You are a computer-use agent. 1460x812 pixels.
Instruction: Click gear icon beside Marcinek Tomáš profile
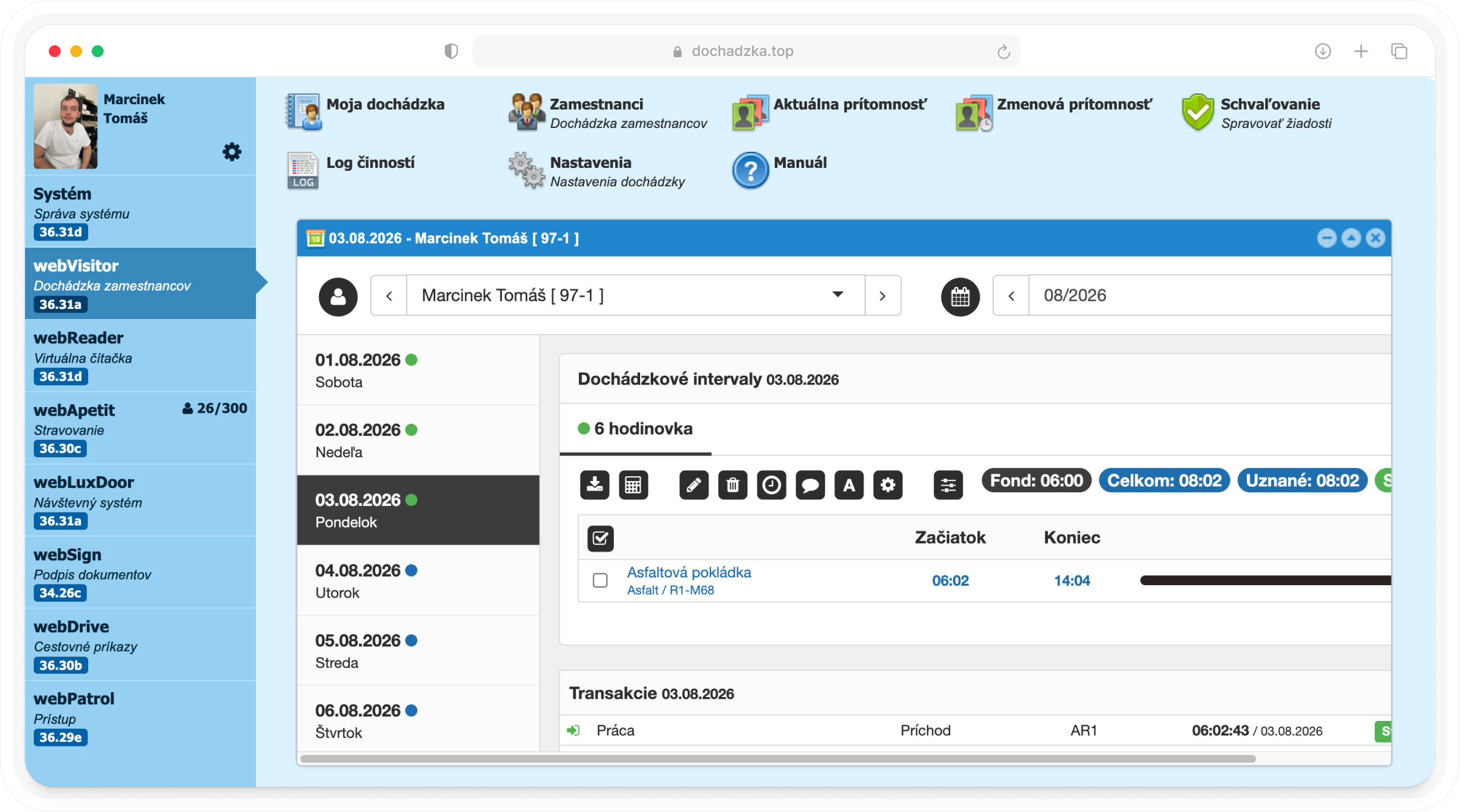tap(232, 152)
